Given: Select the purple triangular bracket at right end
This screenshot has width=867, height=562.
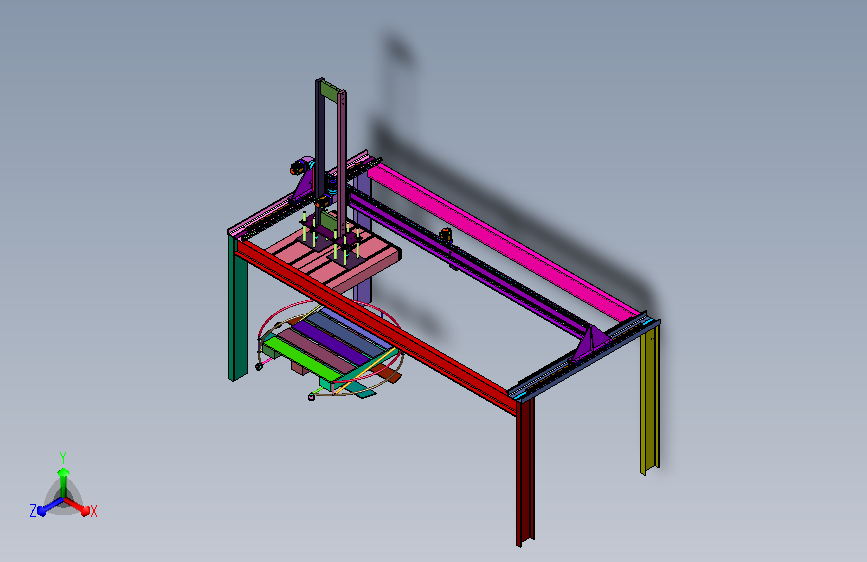Looking at the screenshot, I should tap(591, 343).
